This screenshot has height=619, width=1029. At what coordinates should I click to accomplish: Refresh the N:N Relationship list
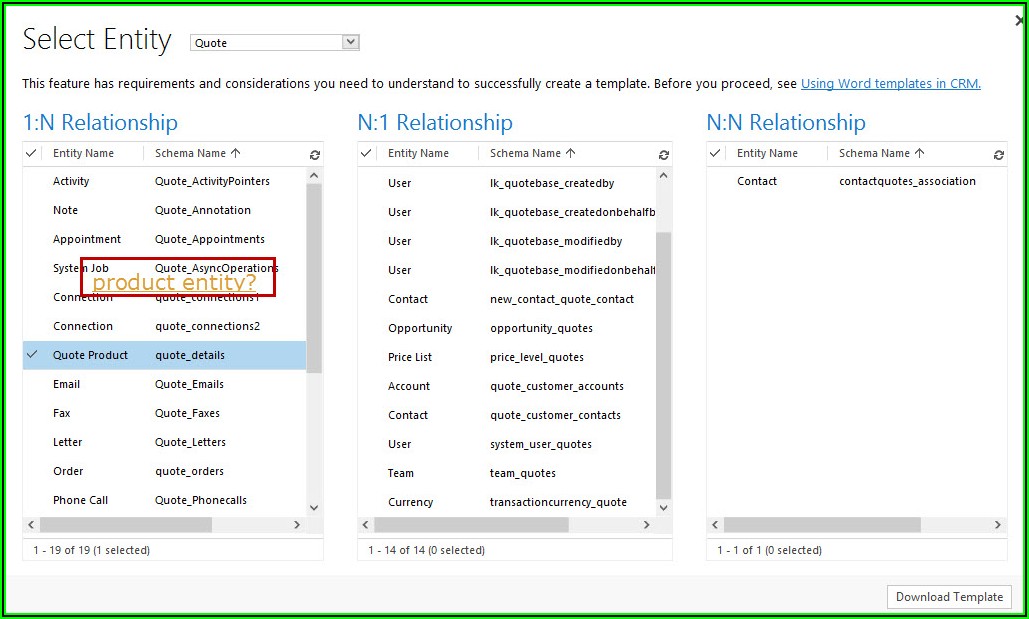998,155
